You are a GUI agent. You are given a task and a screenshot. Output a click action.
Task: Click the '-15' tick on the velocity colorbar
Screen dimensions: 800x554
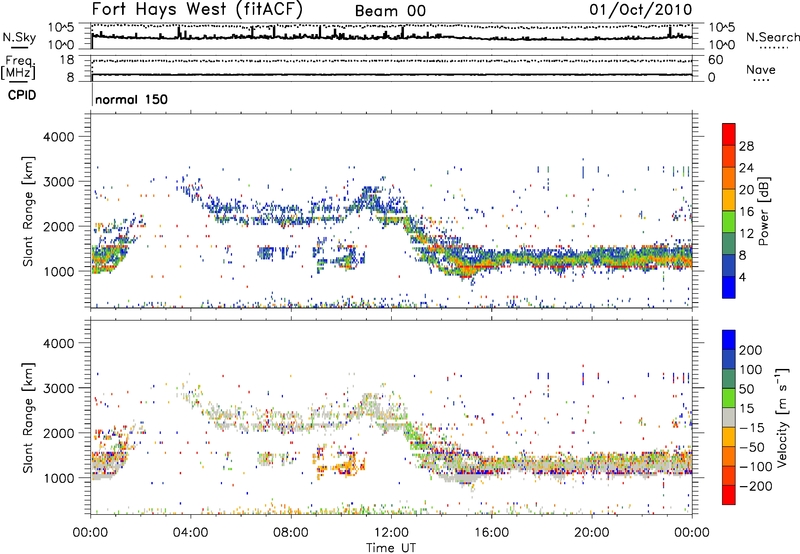[x=752, y=427]
